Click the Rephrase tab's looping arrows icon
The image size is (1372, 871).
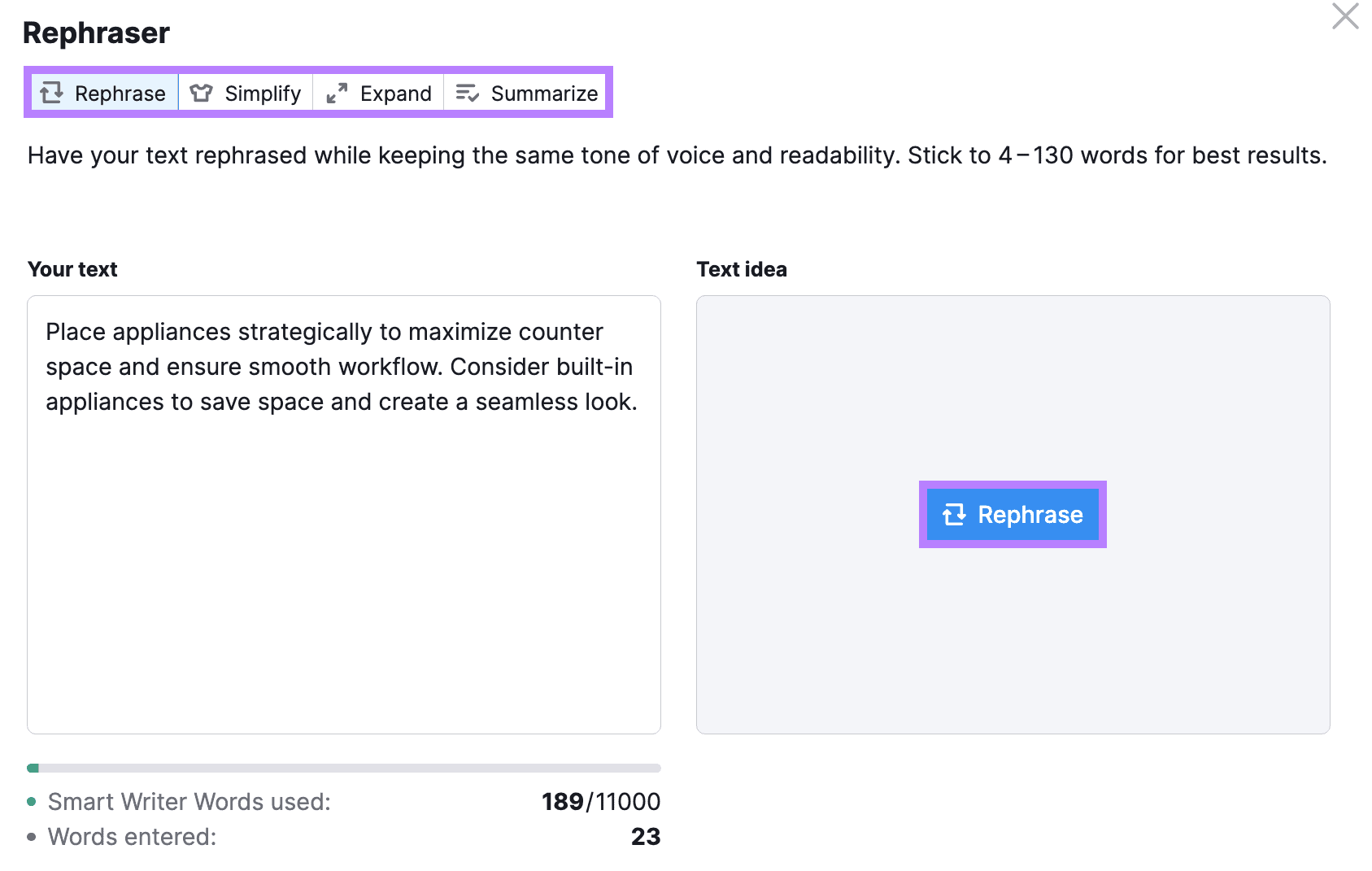tap(52, 93)
